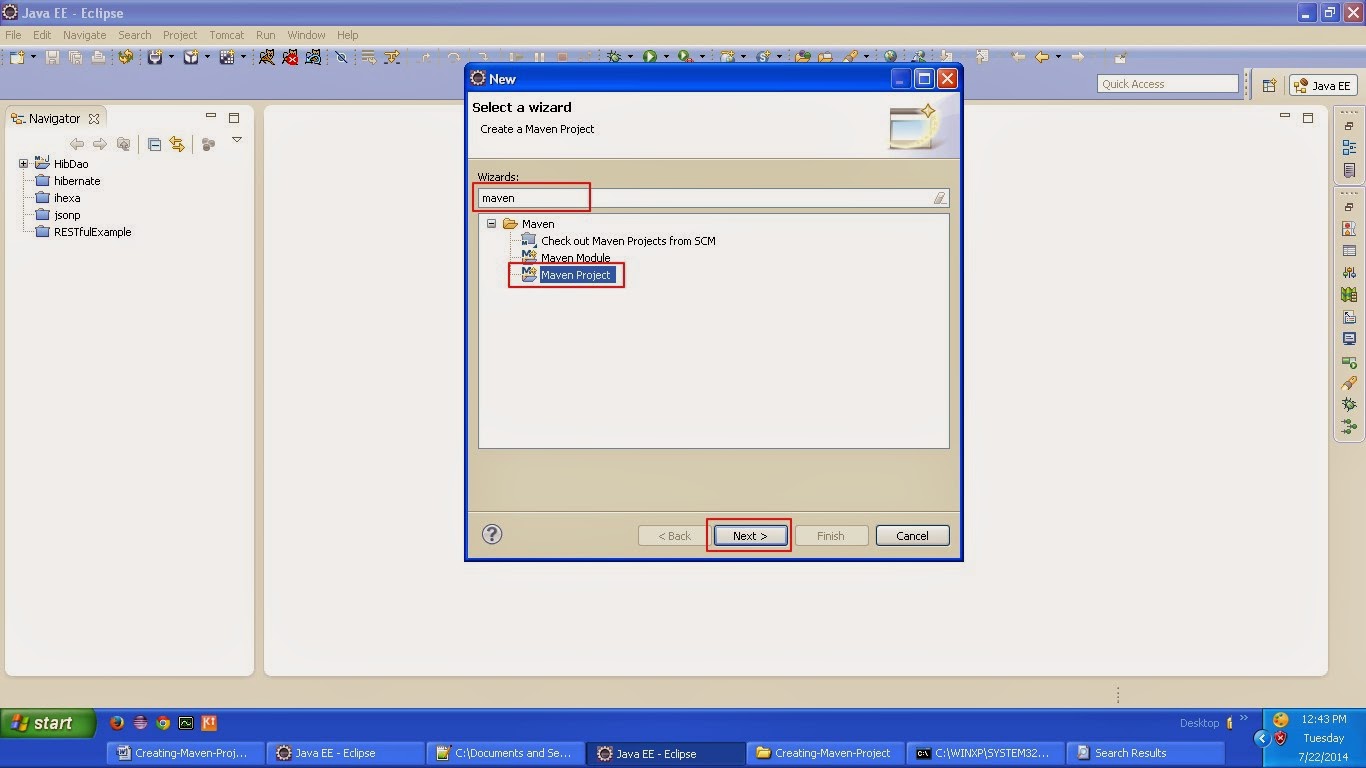Select the RESTfulExample project in the Navigator view
This screenshot has height=768, width=1366.
92,232
